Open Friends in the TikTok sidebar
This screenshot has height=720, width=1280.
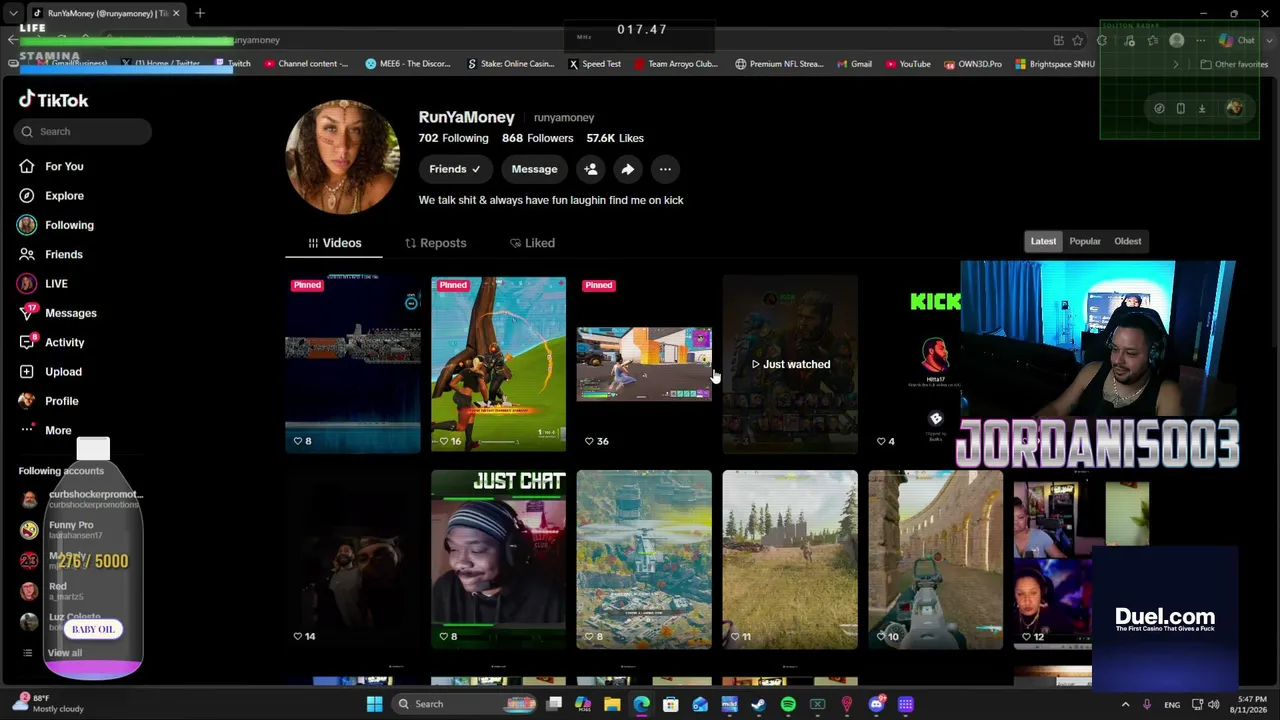[64, 254]
